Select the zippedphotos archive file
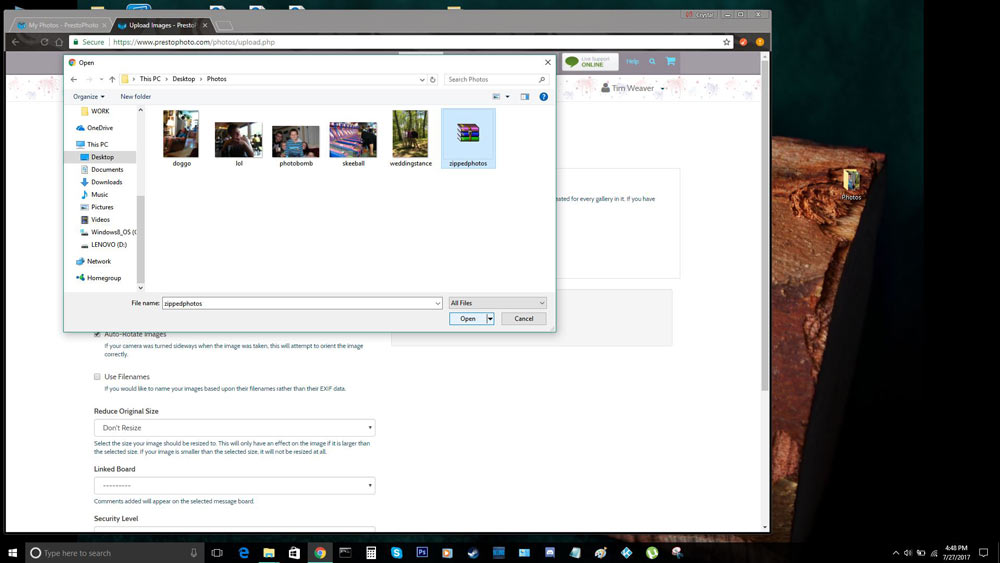 pyautogui.click(x=468, y=138)
